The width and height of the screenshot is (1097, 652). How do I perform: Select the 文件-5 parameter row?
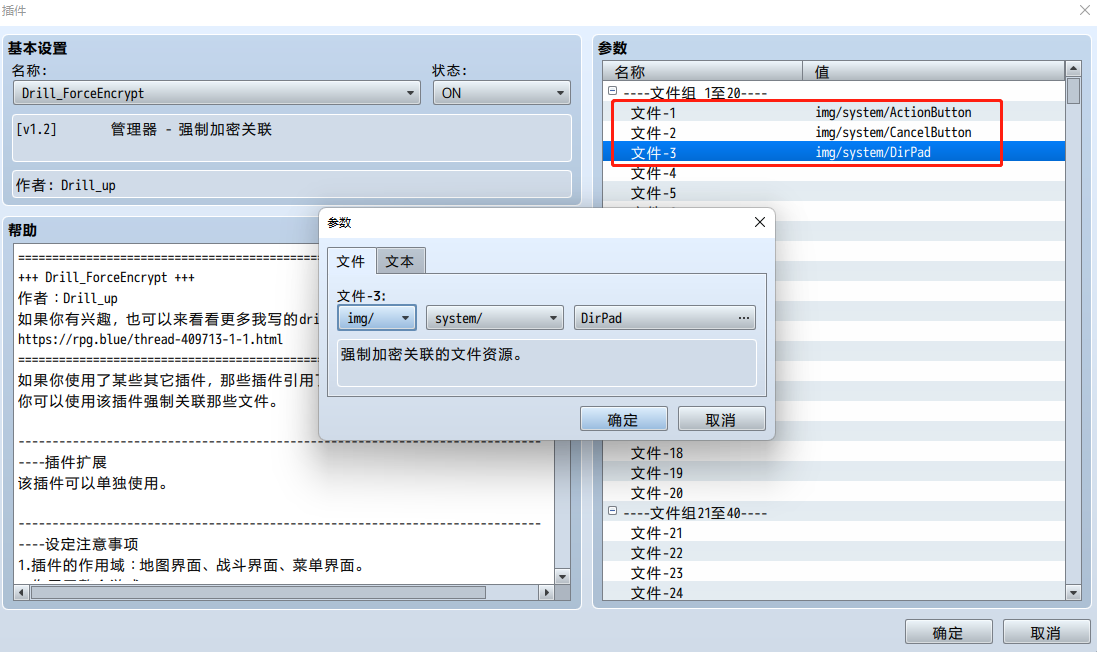tap(834, 192)
